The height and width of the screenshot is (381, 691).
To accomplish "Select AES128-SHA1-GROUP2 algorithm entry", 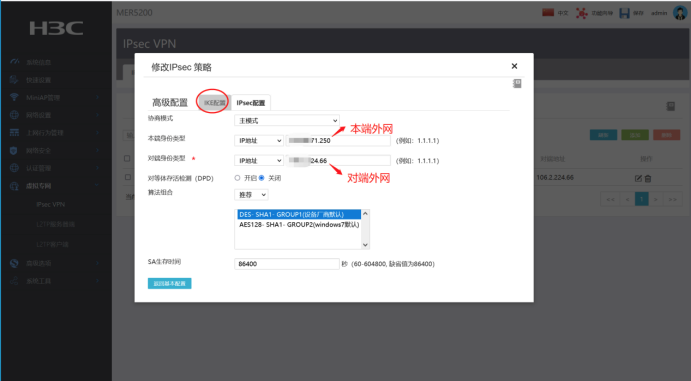I will [299, 225].
